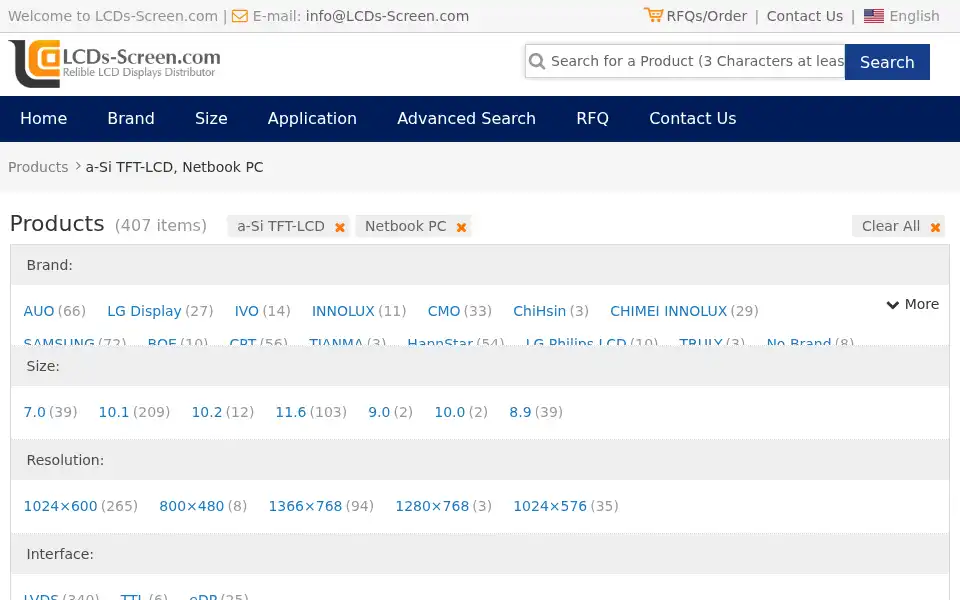Go to Advanced Search
Viewport: 960px width, 600px height.
tap(467, 118)
